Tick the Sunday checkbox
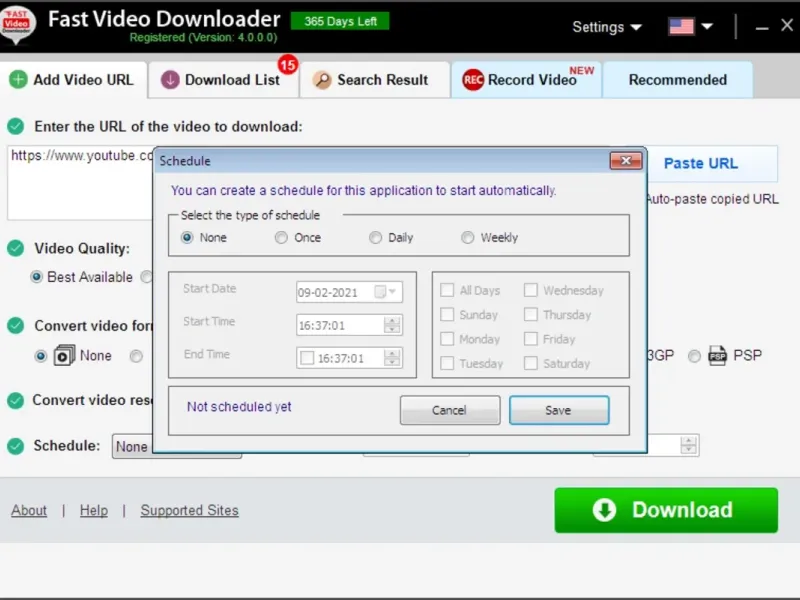Screen dimensions: 800x600 point(447,314)
